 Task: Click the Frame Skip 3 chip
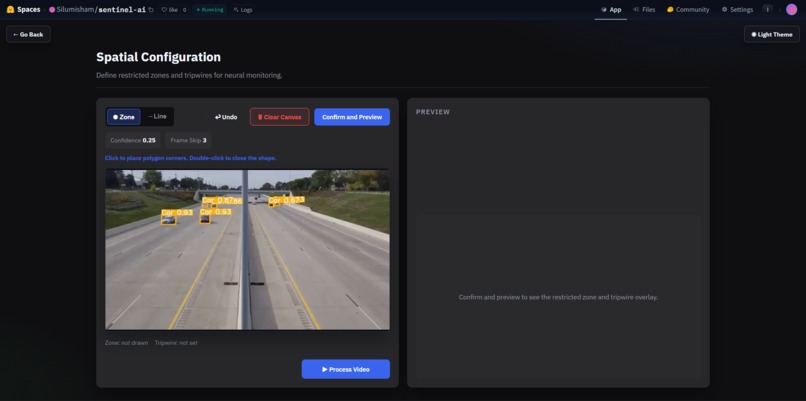(x=188, y=140)
